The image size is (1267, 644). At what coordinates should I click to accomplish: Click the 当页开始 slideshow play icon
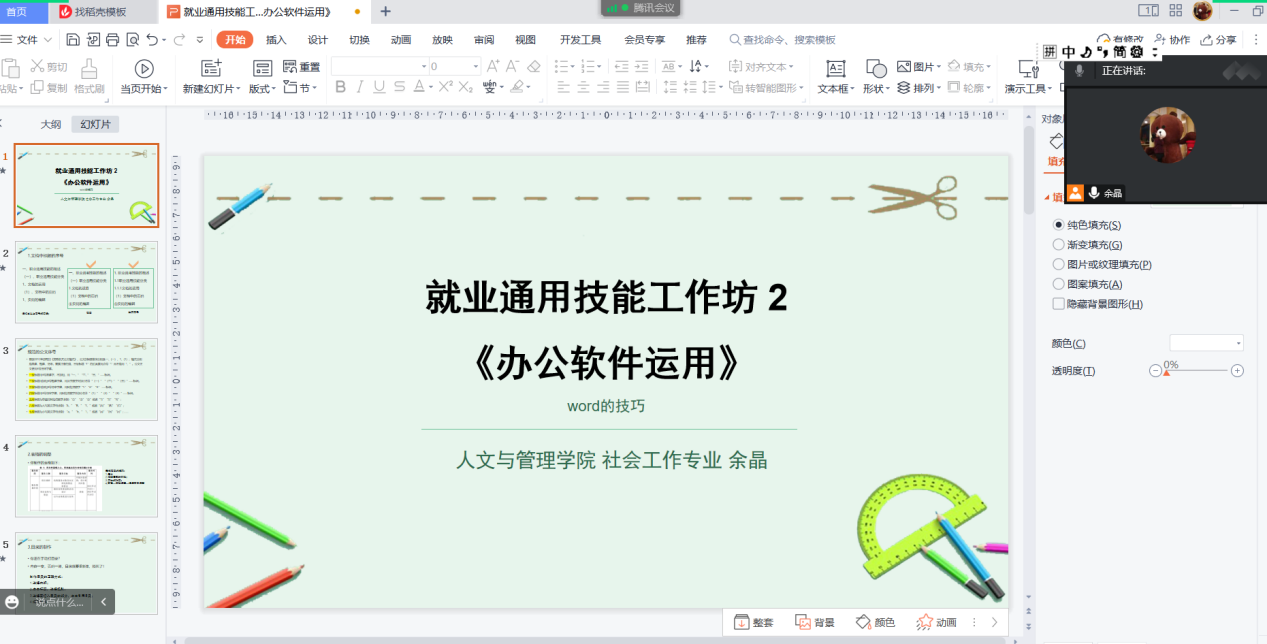144,68
